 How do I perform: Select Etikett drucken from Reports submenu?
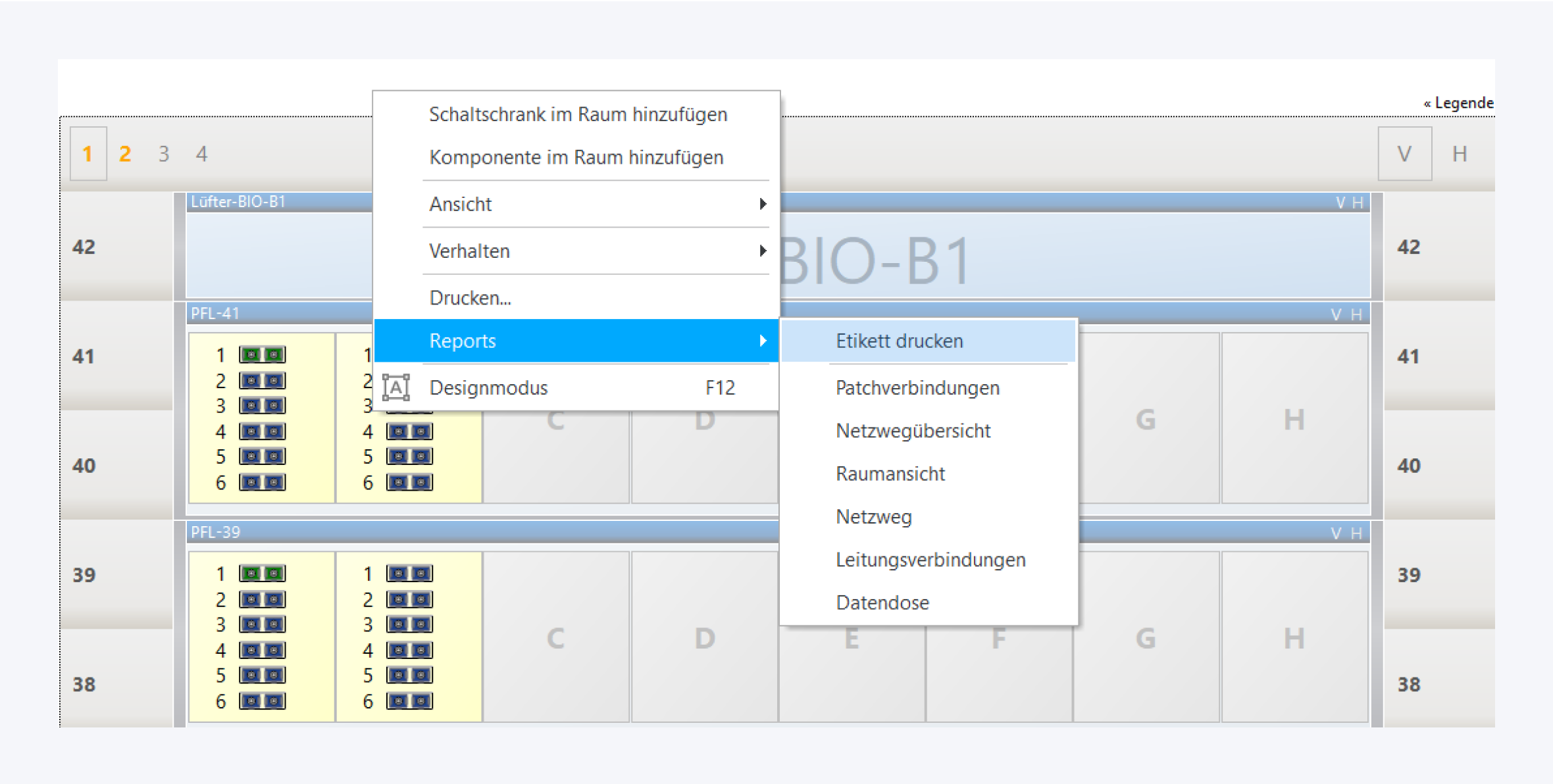point(899,341)
